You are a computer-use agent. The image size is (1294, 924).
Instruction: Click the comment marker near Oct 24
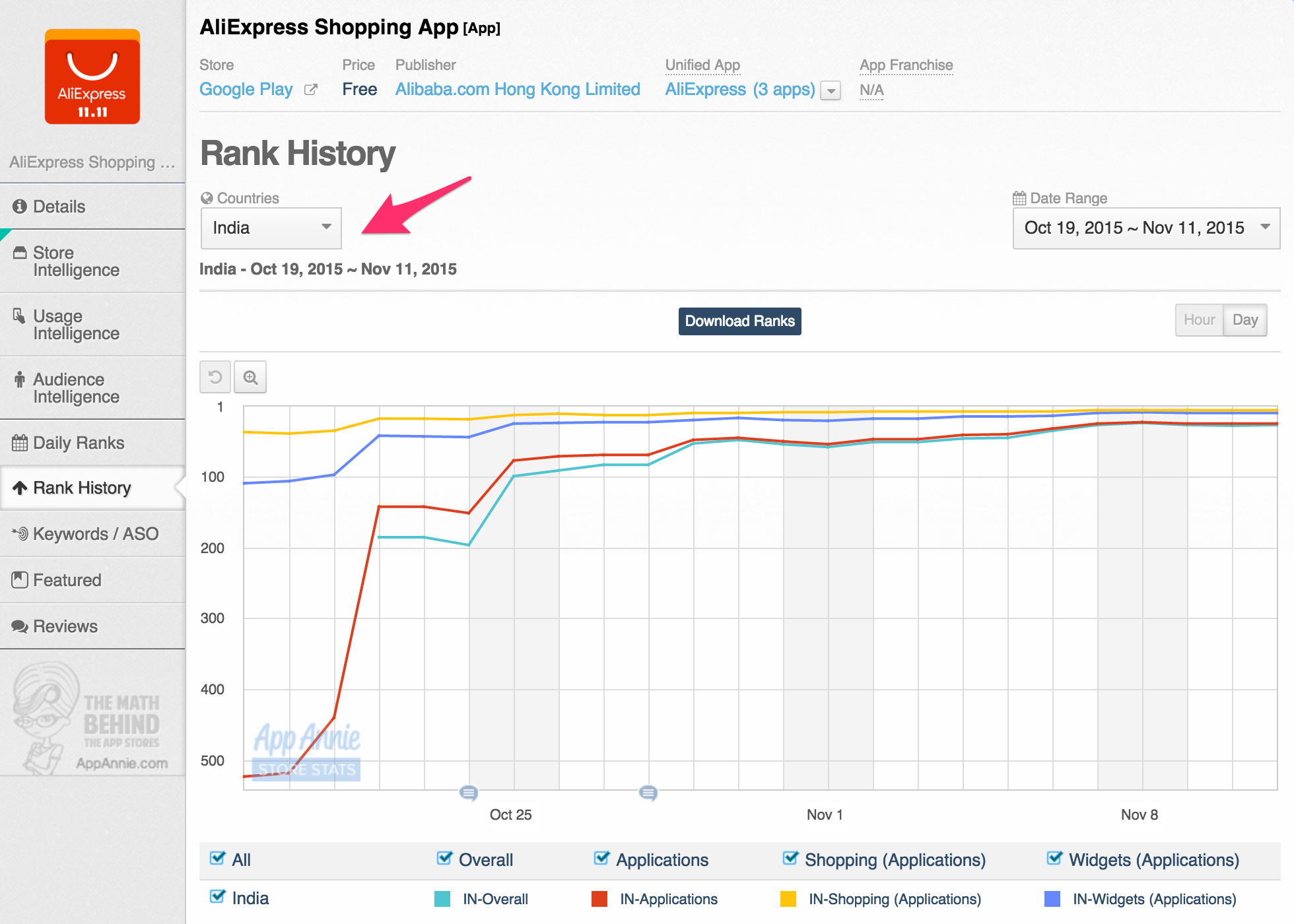(x=469, y=793)
